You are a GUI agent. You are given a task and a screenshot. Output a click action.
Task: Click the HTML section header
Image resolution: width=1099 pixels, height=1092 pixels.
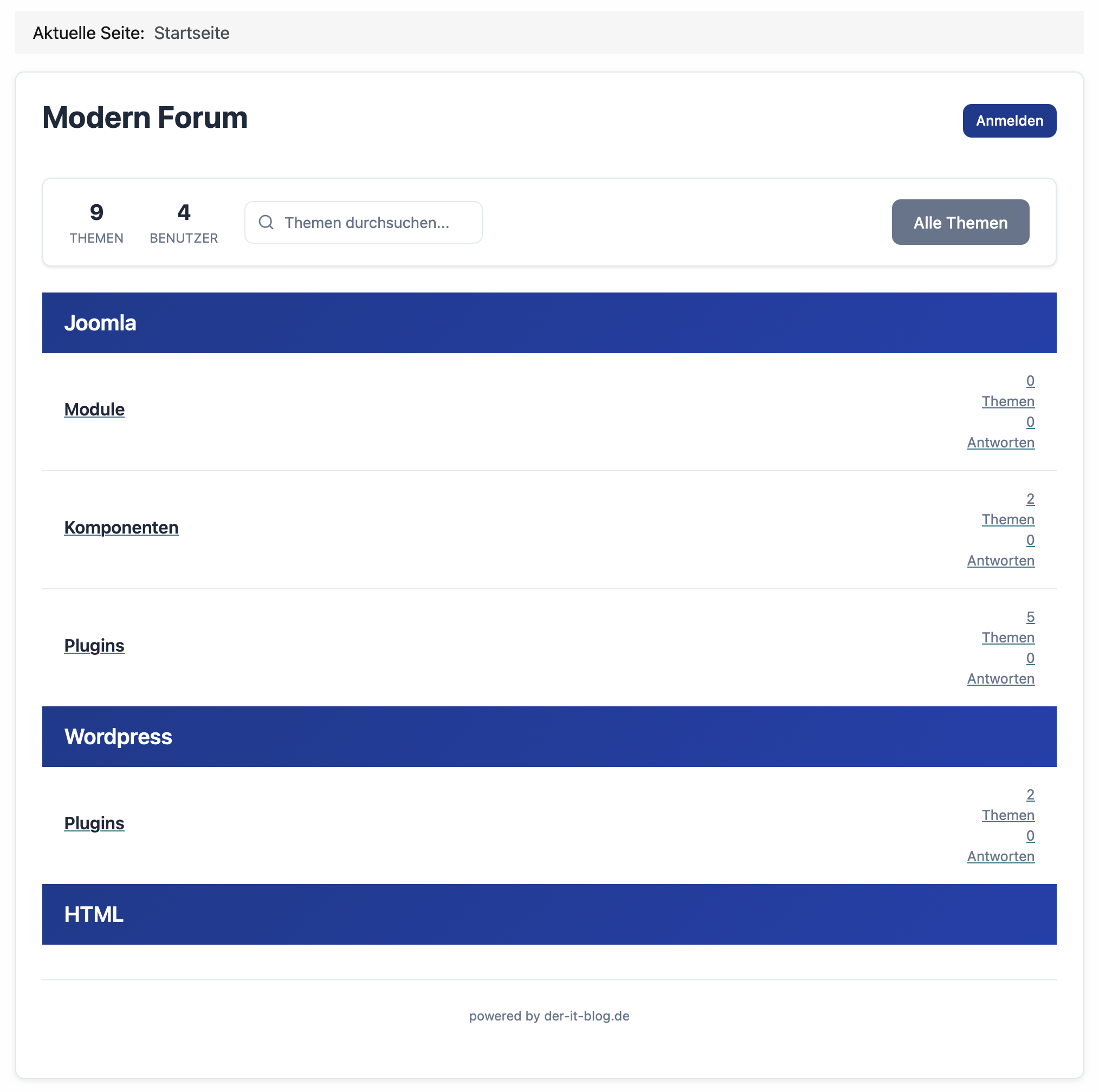(x=94, y=914)
